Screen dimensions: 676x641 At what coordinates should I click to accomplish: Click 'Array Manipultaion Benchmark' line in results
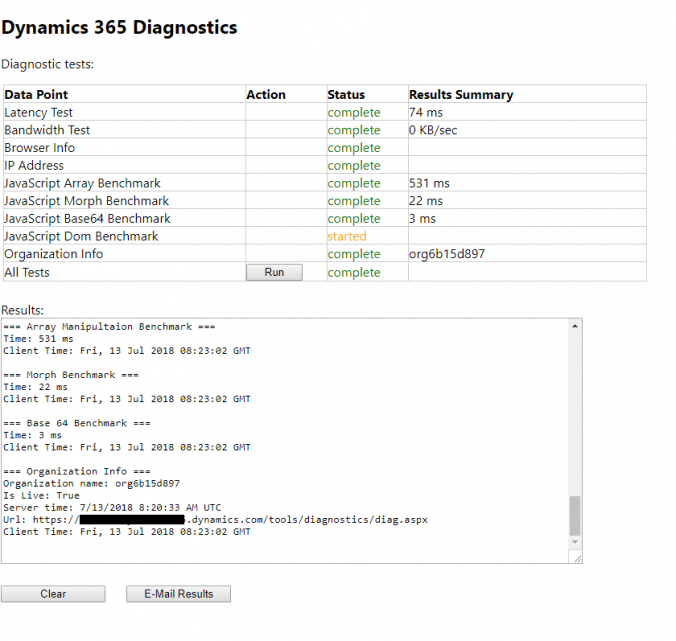pyautogui.click(x=109, y=327)
